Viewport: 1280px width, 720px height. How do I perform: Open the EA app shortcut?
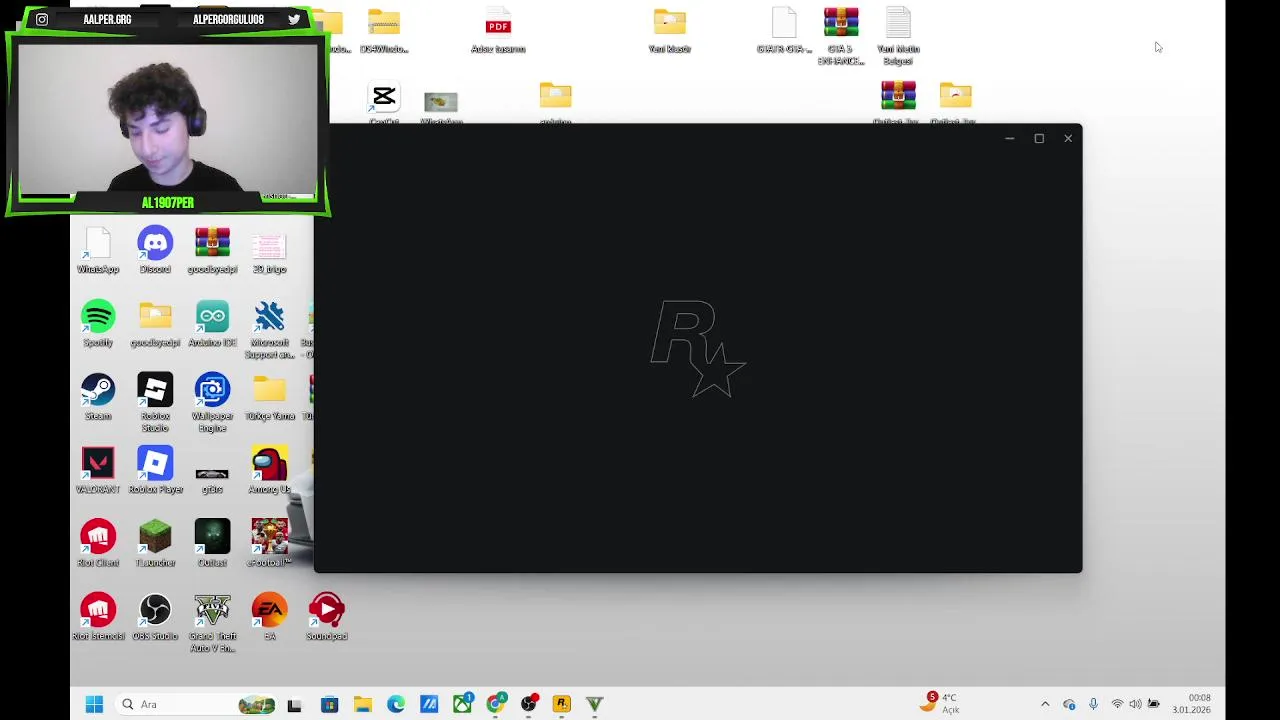tap(269, 615)
